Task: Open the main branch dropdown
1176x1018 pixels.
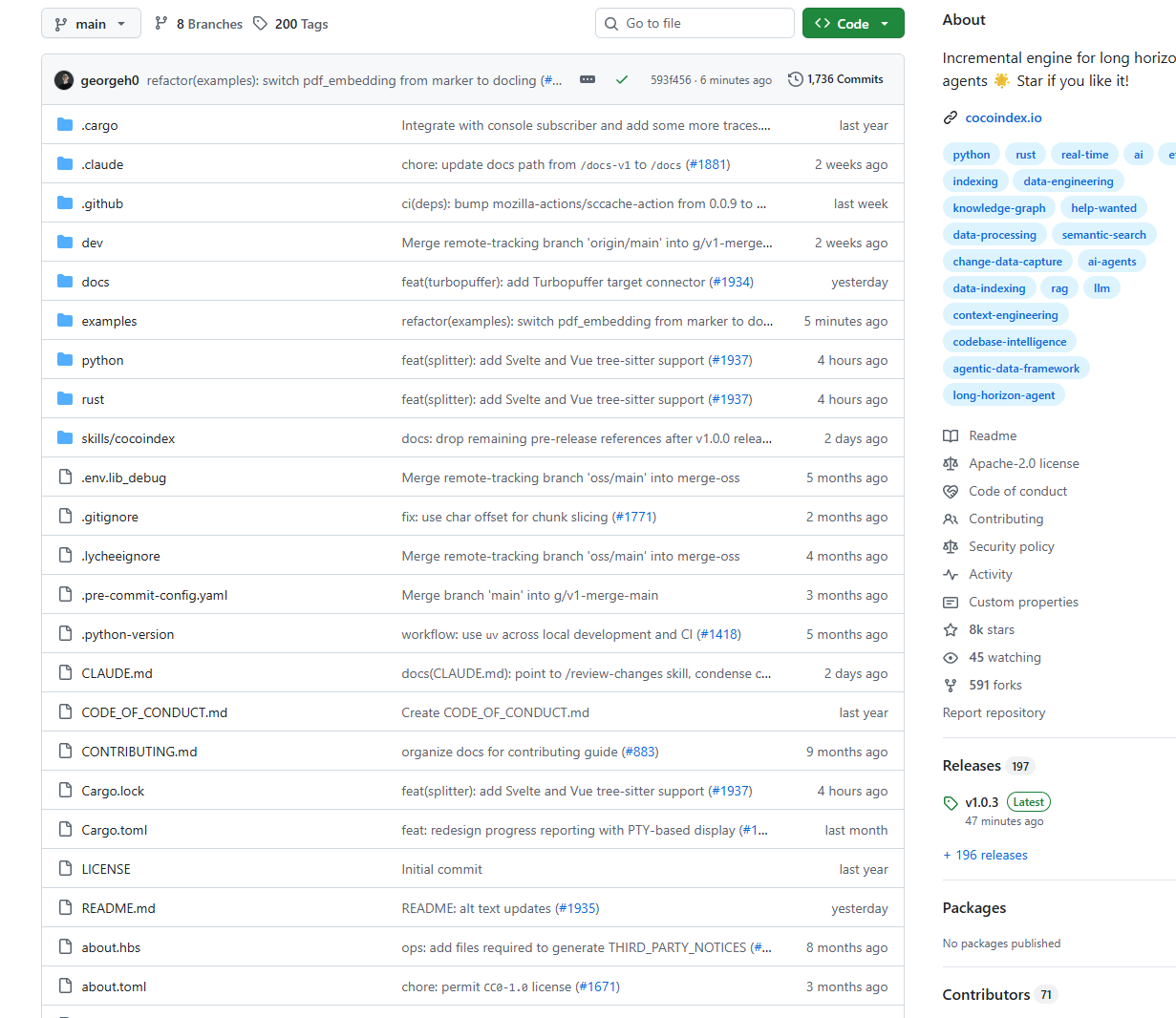Action: click(x=91, y=24)
